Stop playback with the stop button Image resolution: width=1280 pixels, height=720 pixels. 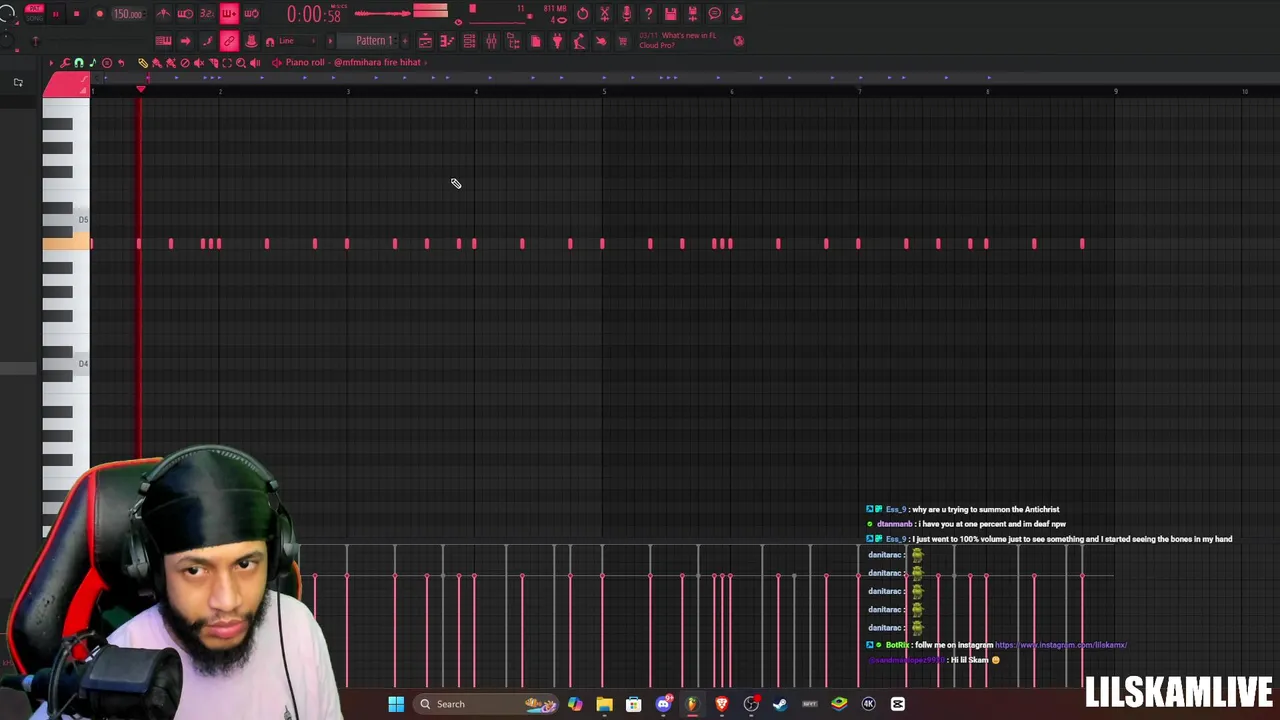[77, 14]
